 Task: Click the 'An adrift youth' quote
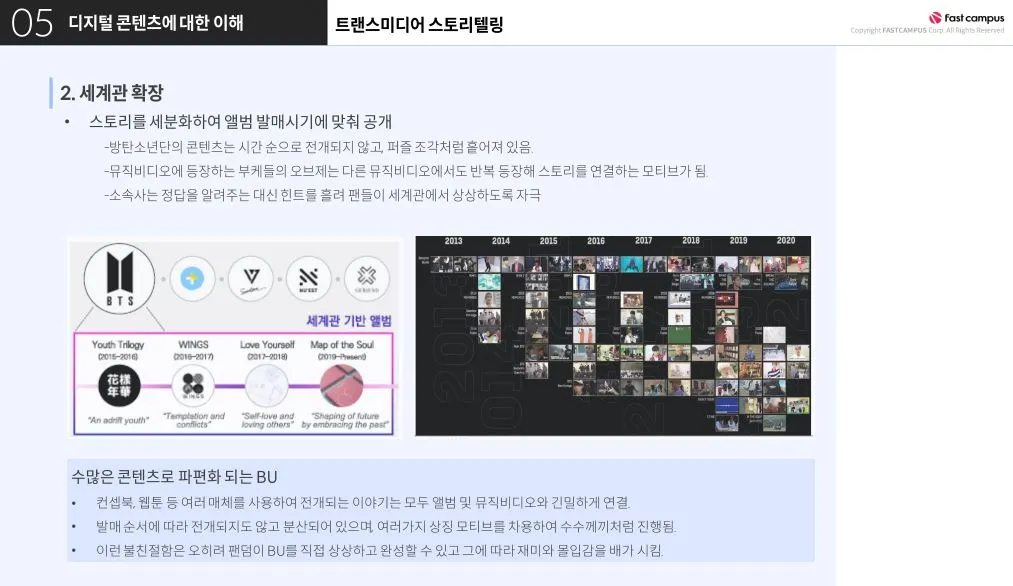(x=118, y=420)
